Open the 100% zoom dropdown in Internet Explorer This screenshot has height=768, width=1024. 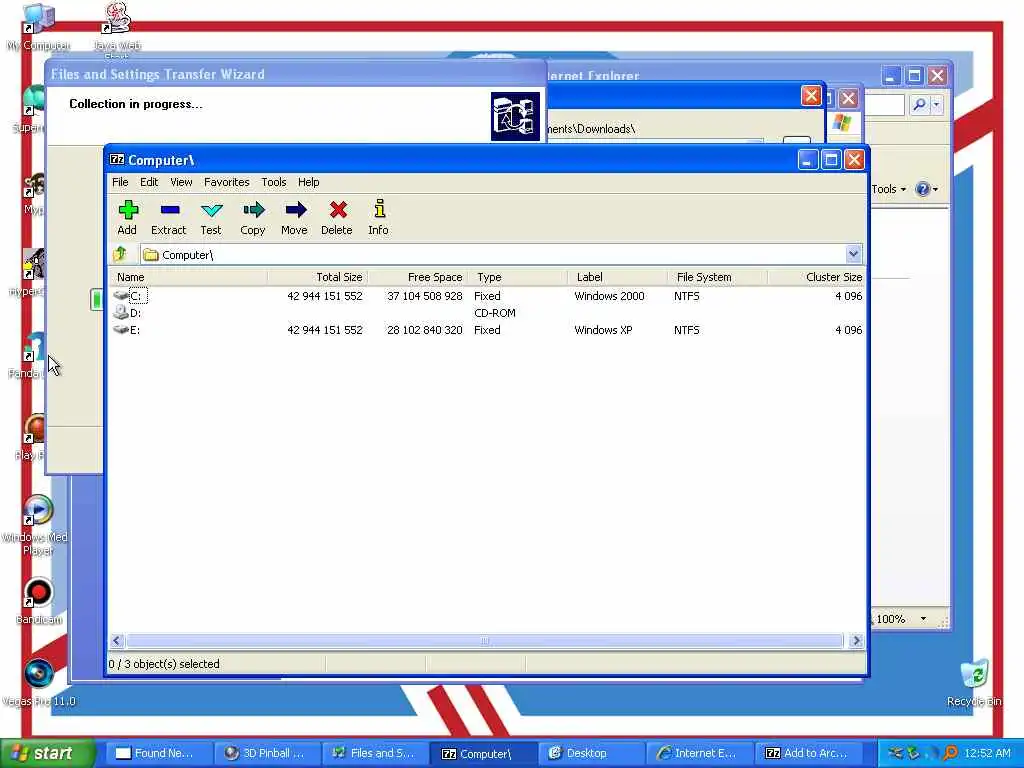[x=923, y=618]
